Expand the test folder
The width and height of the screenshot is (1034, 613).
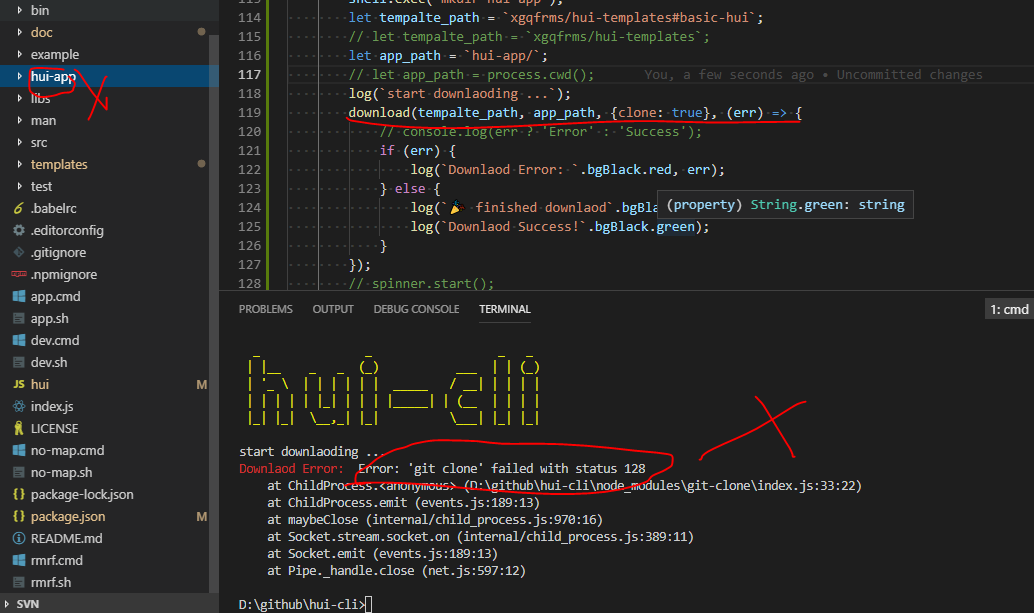pos(19,187)
